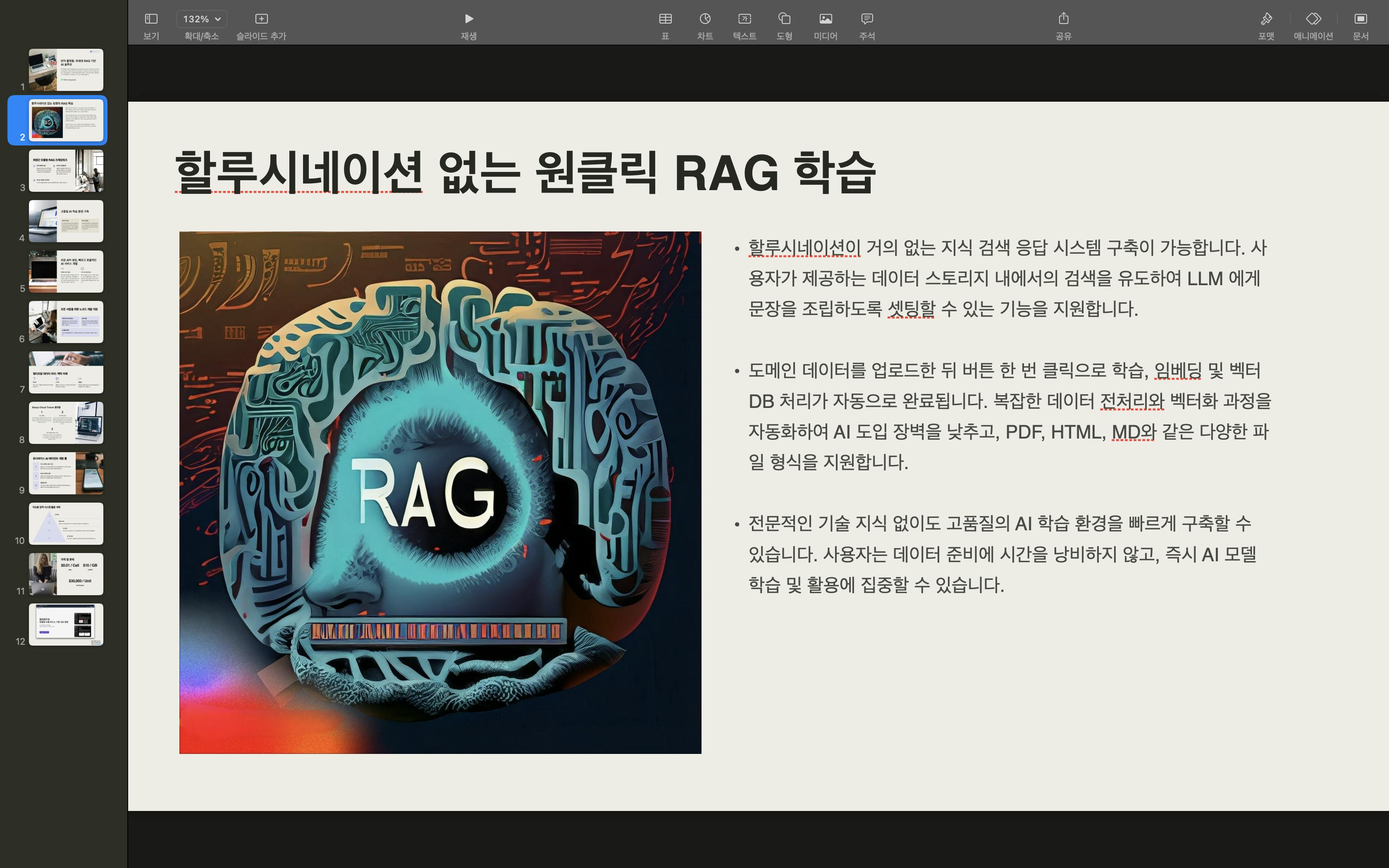
Task: Click the underlined word MD와
Action: pos(1134,432)
